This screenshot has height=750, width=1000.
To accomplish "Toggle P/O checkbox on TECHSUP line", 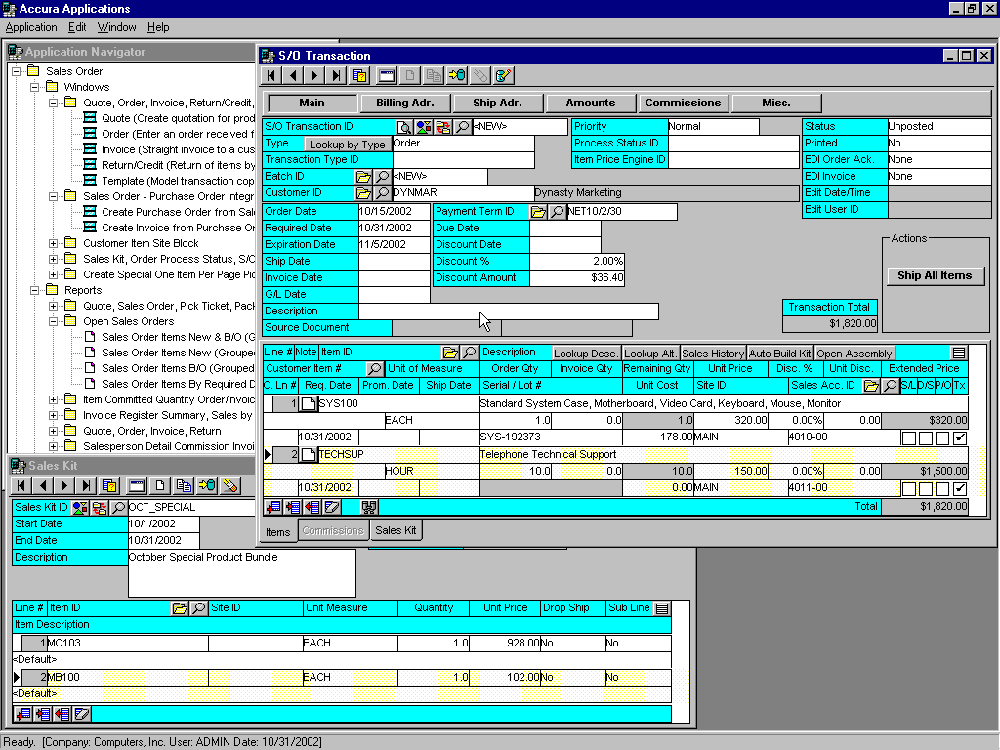I will [x=943, y=489].
